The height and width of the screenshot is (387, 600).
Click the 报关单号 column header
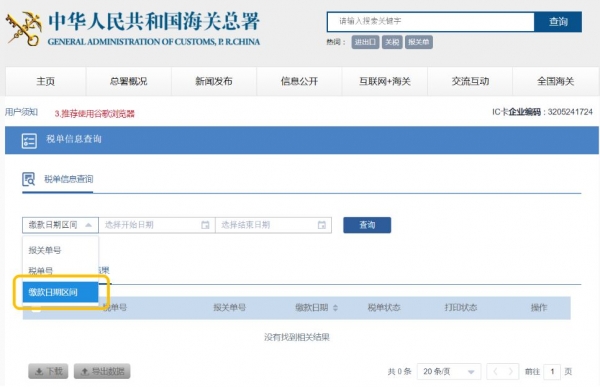tap(229, 307)
